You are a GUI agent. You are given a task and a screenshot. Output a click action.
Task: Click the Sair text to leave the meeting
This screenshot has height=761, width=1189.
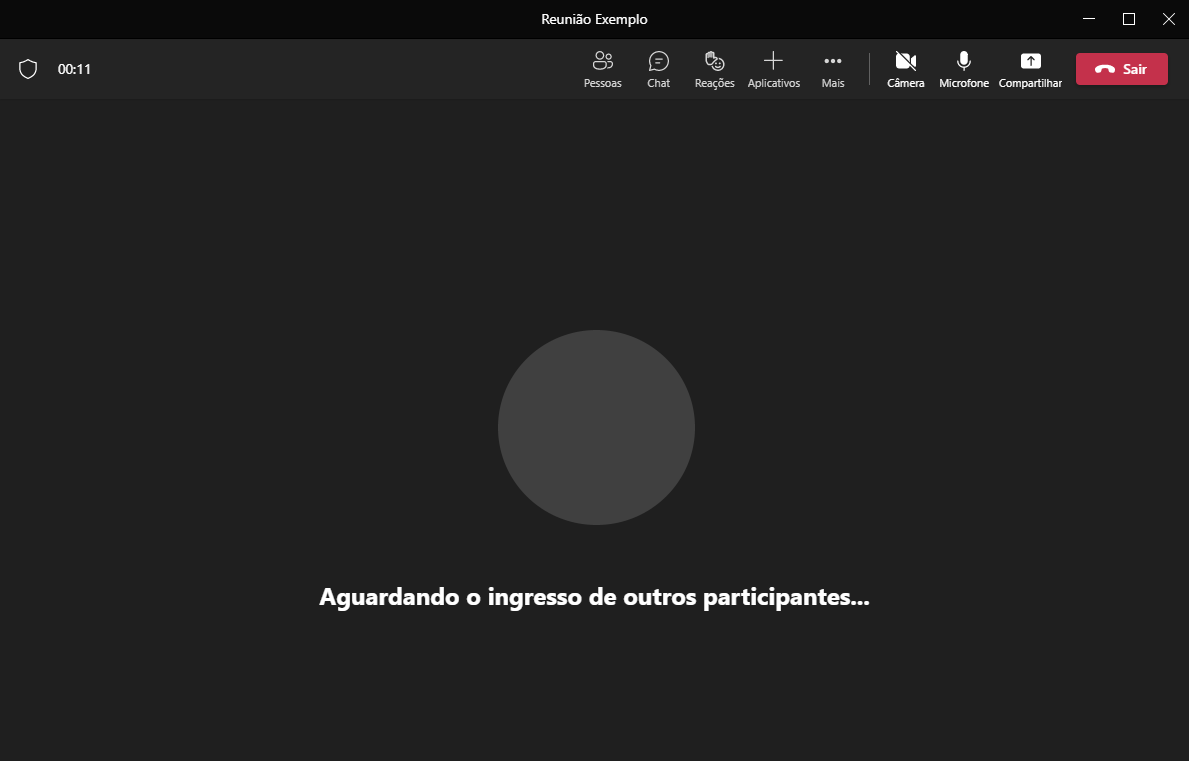(1135, 69)
